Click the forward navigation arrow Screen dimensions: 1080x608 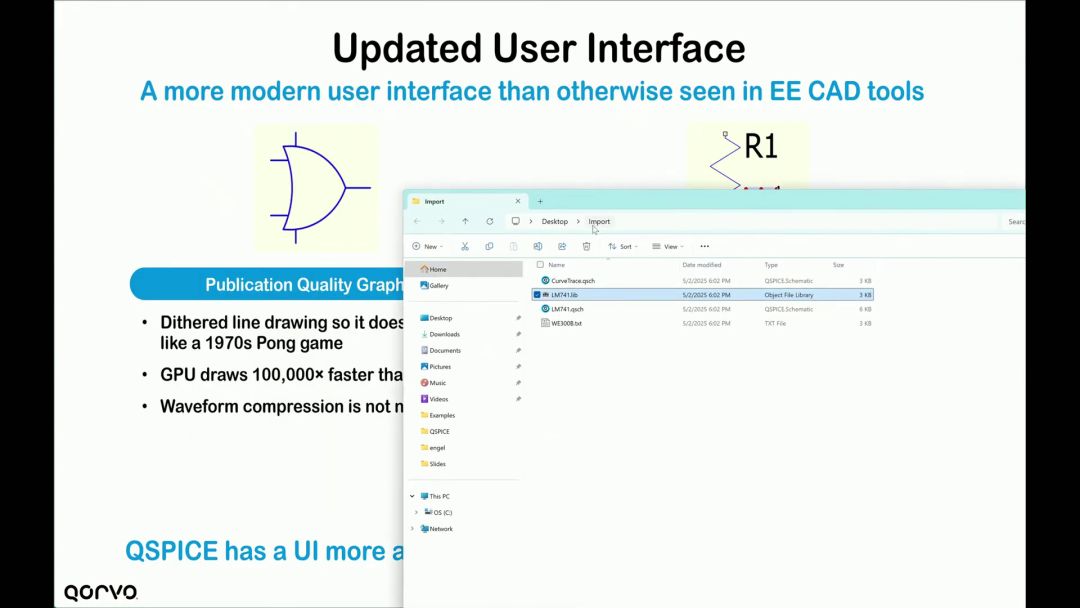click(442, 222)
